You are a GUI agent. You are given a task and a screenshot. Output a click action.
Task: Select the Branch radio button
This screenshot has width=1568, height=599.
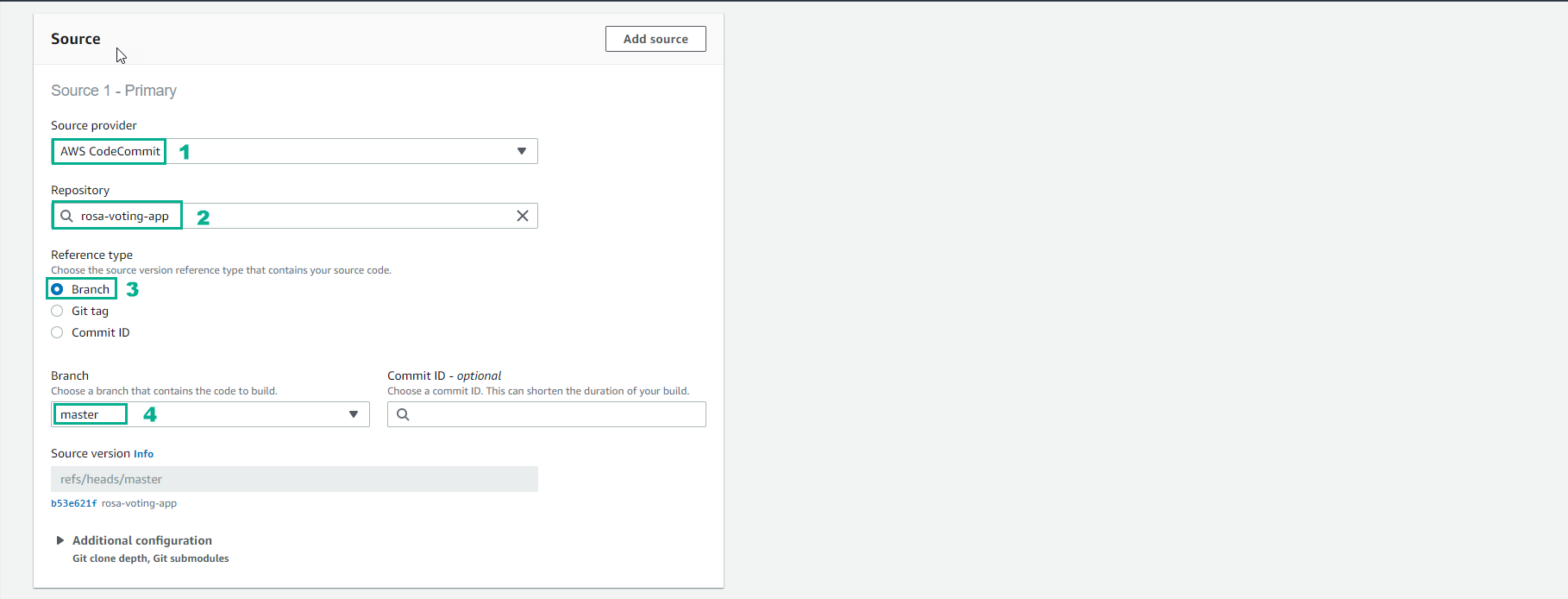tap(57, 289)
